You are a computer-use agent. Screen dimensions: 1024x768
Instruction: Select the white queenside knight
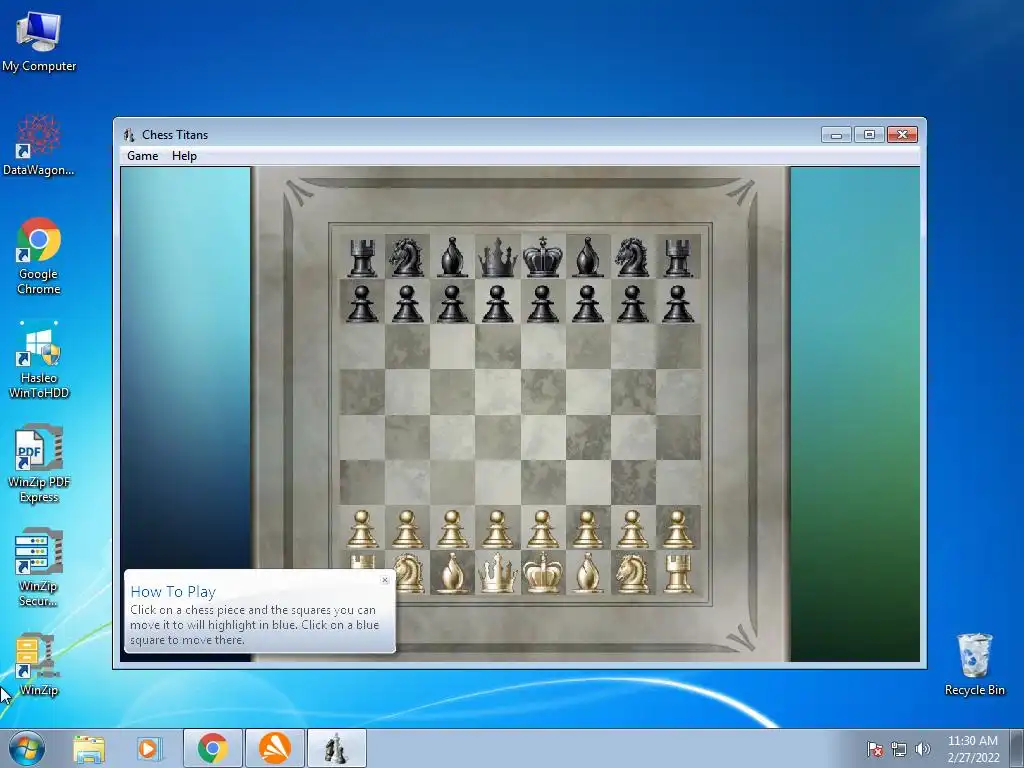pyautogui.click(x=408, y=573)
